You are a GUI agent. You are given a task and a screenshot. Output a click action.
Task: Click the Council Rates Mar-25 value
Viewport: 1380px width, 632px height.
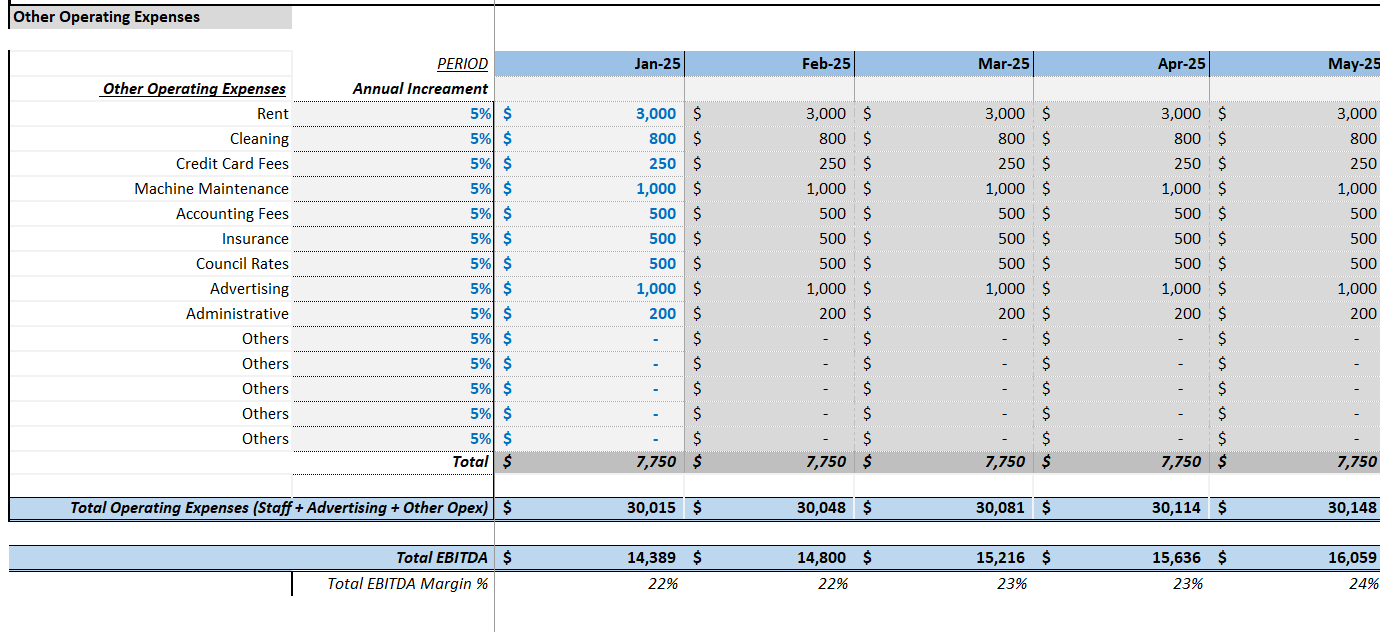tap(1000, 263)
